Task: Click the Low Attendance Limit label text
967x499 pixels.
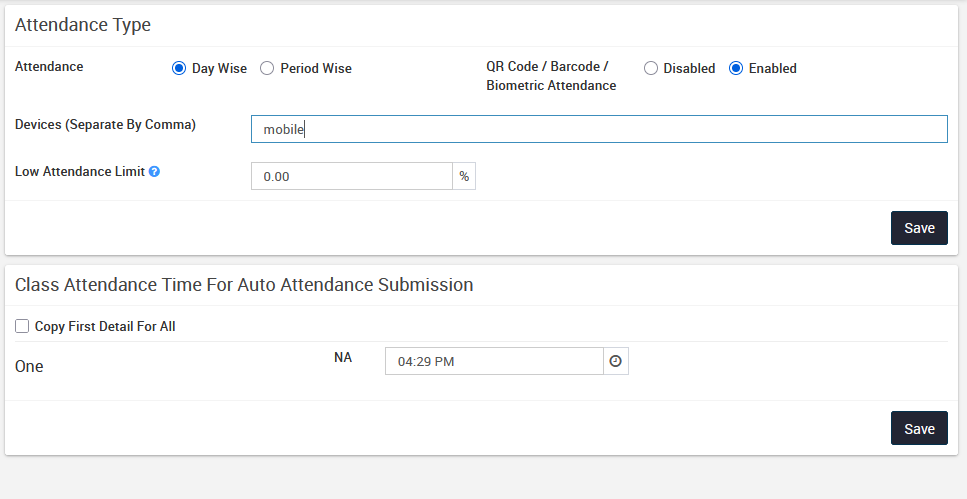Action: [x=79, y=172]
